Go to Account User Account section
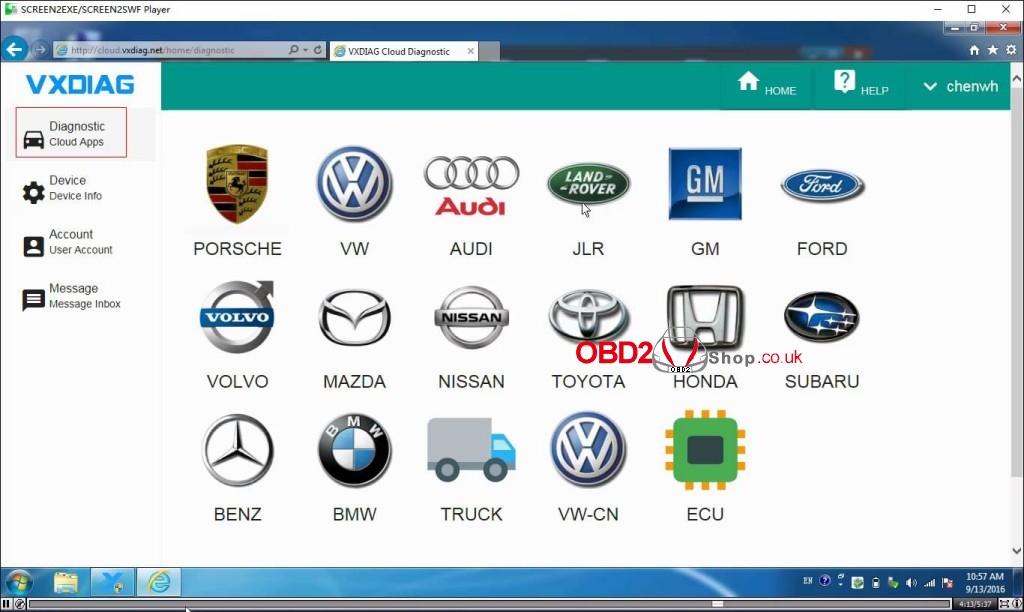The image size is (1024, 612). (x=80, y=242)
